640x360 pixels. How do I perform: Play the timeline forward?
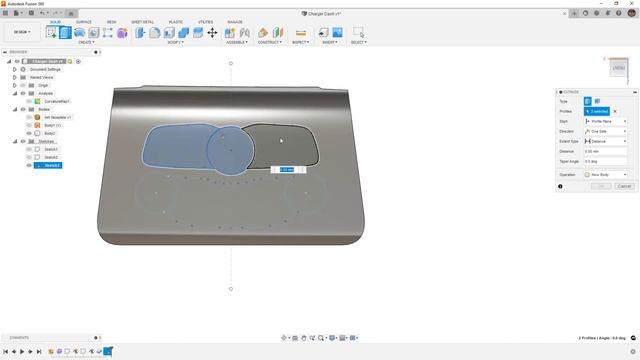click(x=22, y=351)
